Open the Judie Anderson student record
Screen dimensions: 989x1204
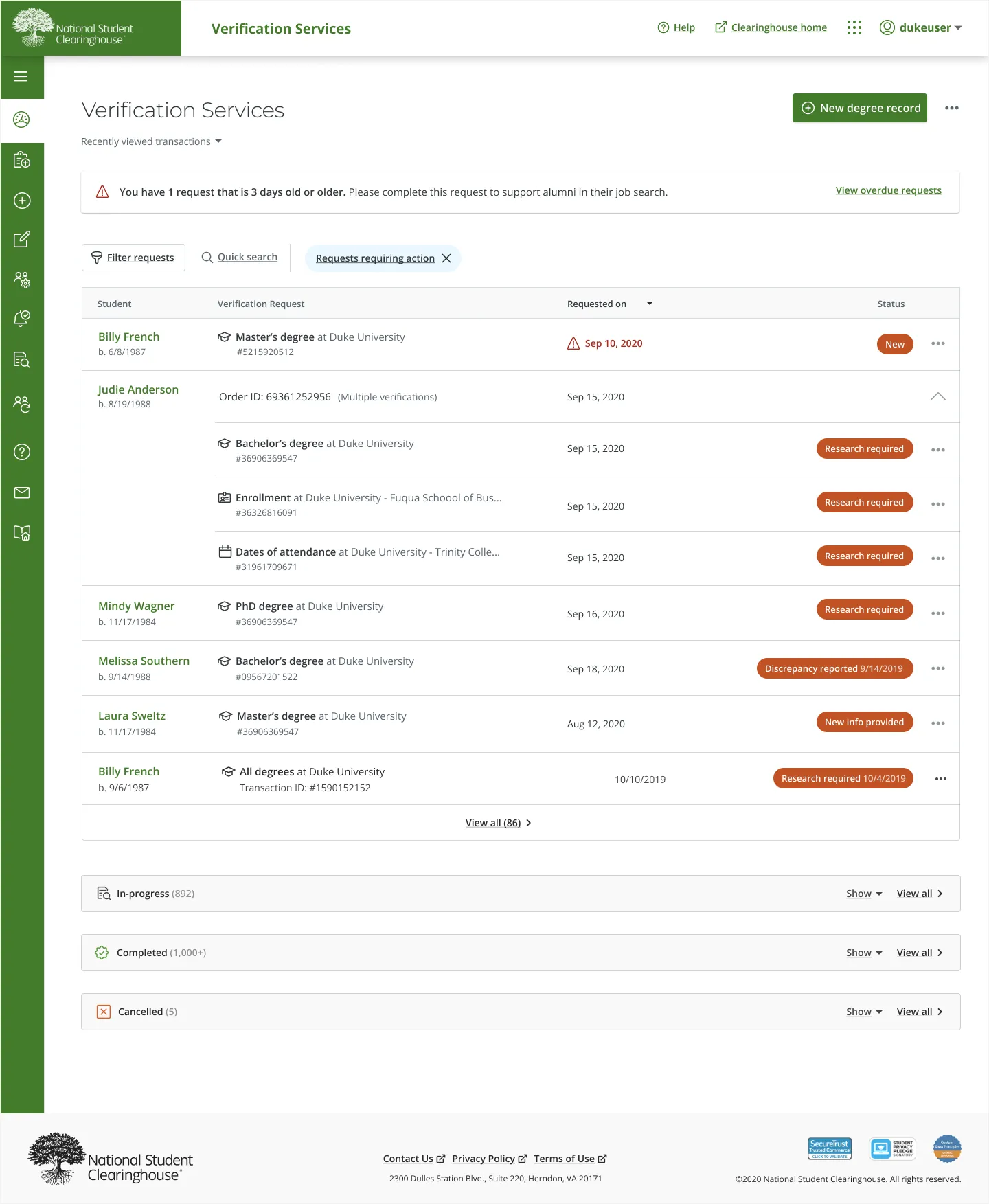pyautogui.click(x=138, y=389)
